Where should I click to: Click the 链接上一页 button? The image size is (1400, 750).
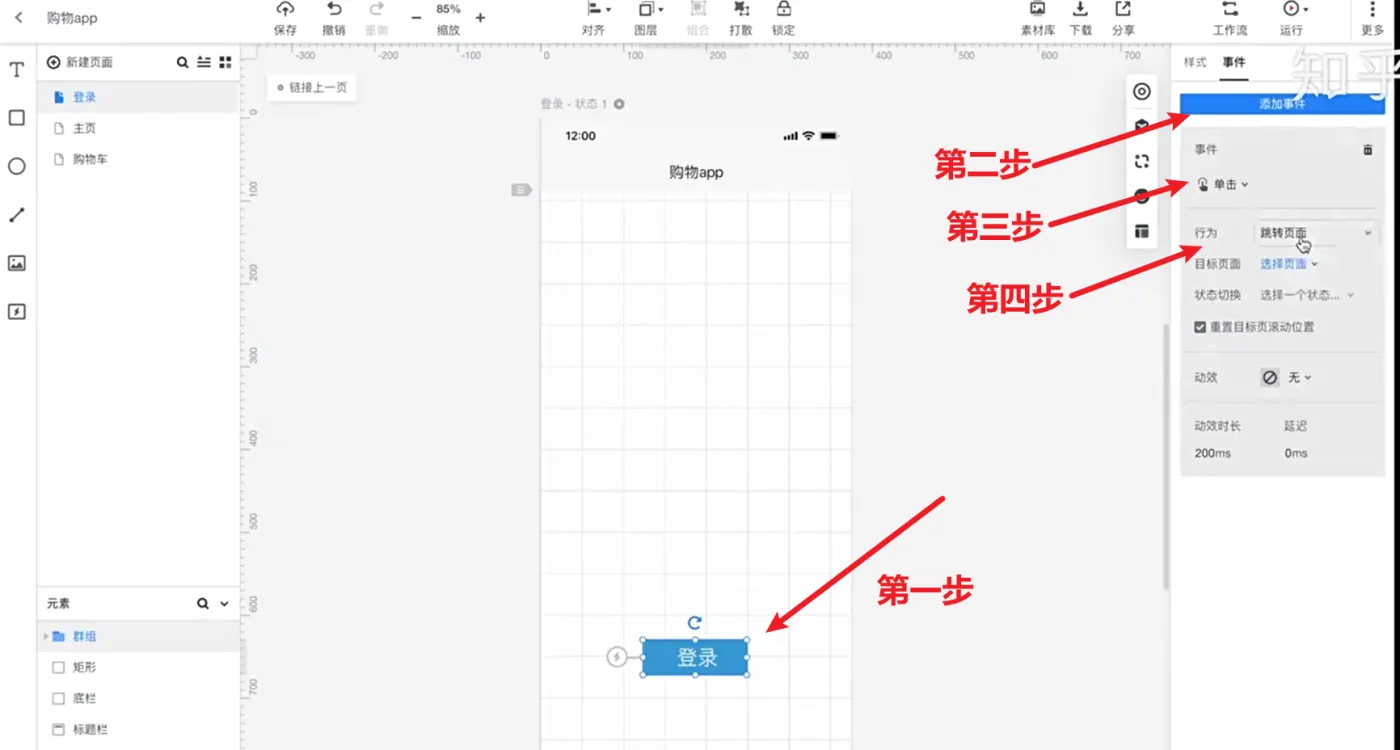[x=312, y=87]
